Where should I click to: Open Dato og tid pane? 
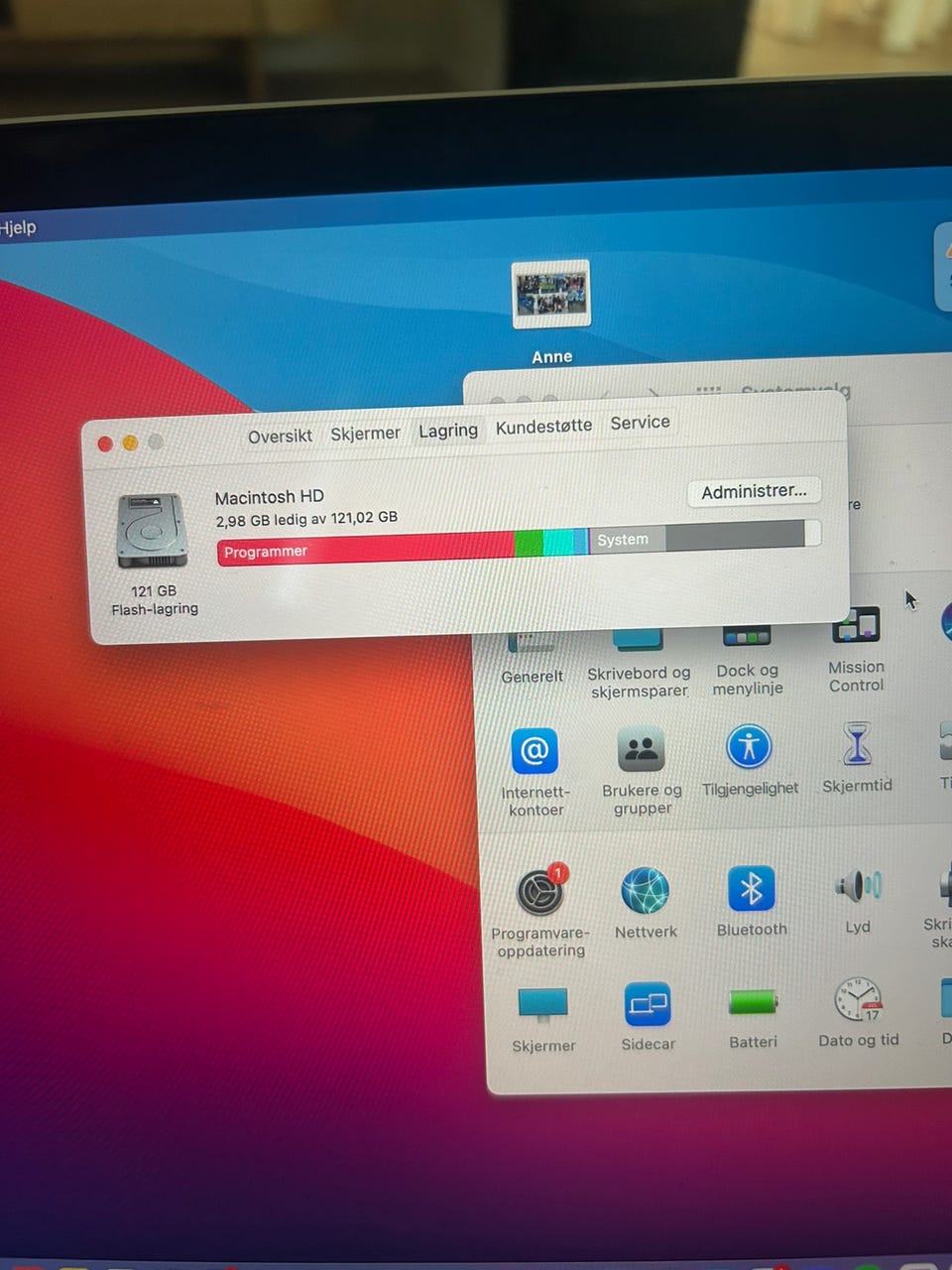click(859, 1012)
